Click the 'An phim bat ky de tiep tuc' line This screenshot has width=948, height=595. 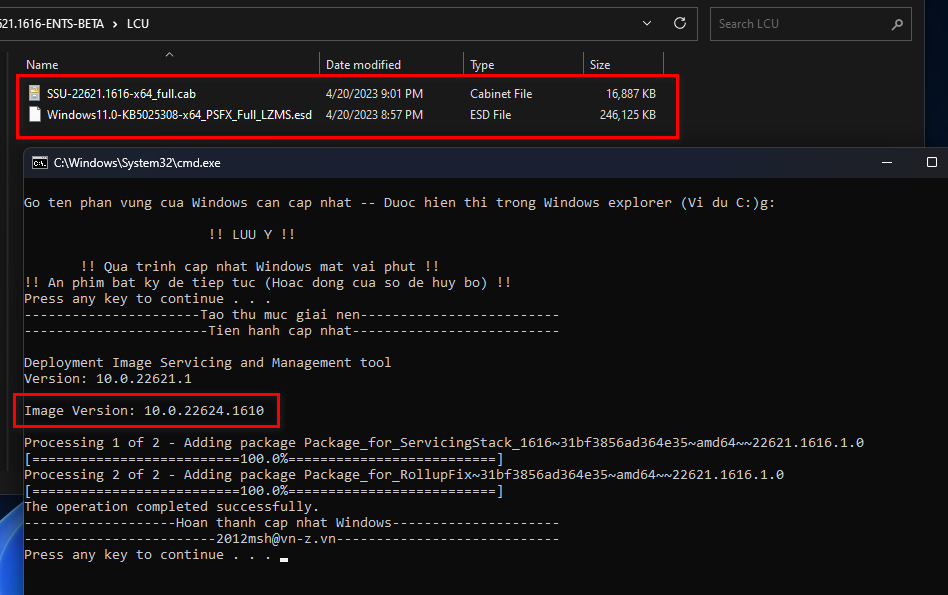point(267,282)
